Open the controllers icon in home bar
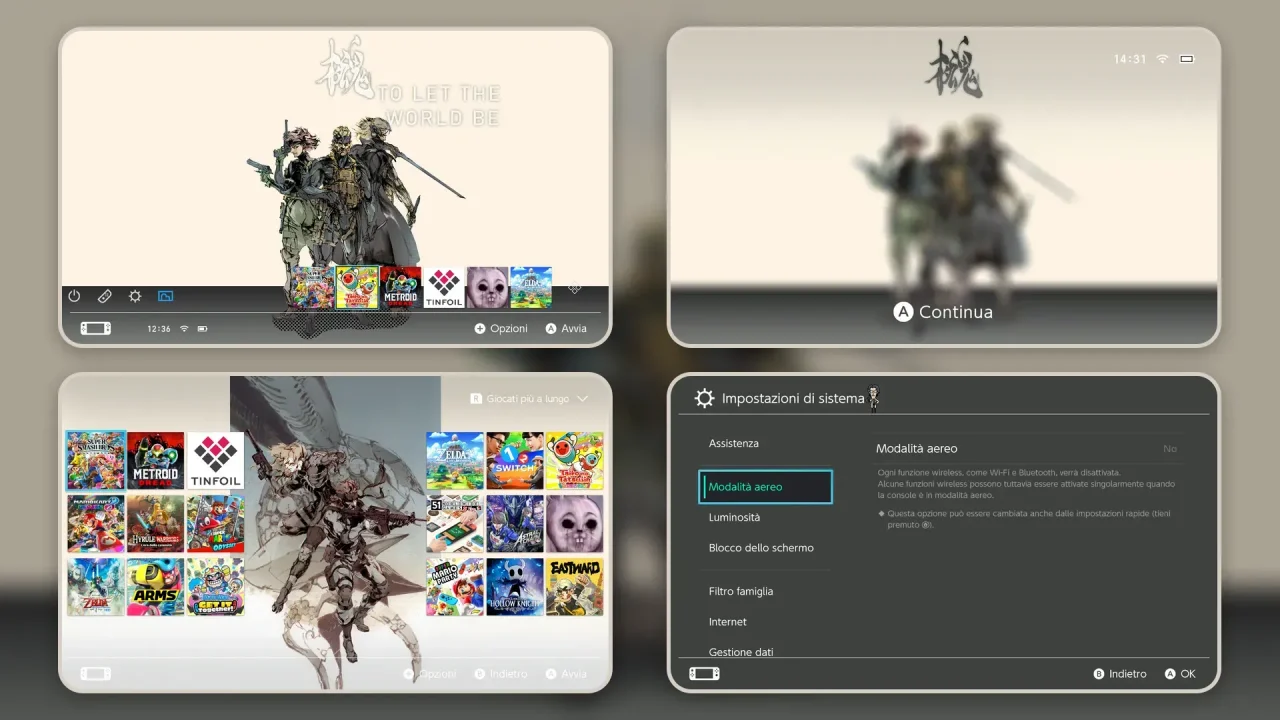Screen dimensions: 1280x720 click(104, 296)
